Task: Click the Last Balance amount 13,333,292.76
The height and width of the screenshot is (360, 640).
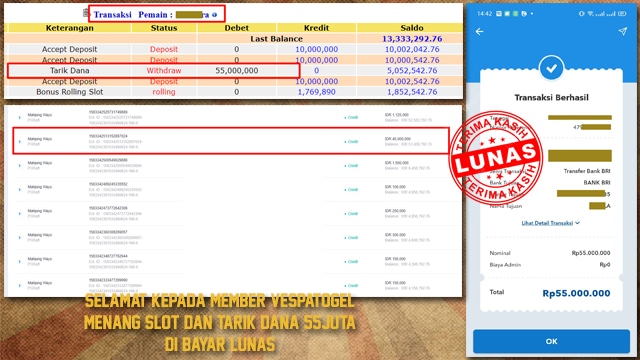Action: 412,39
